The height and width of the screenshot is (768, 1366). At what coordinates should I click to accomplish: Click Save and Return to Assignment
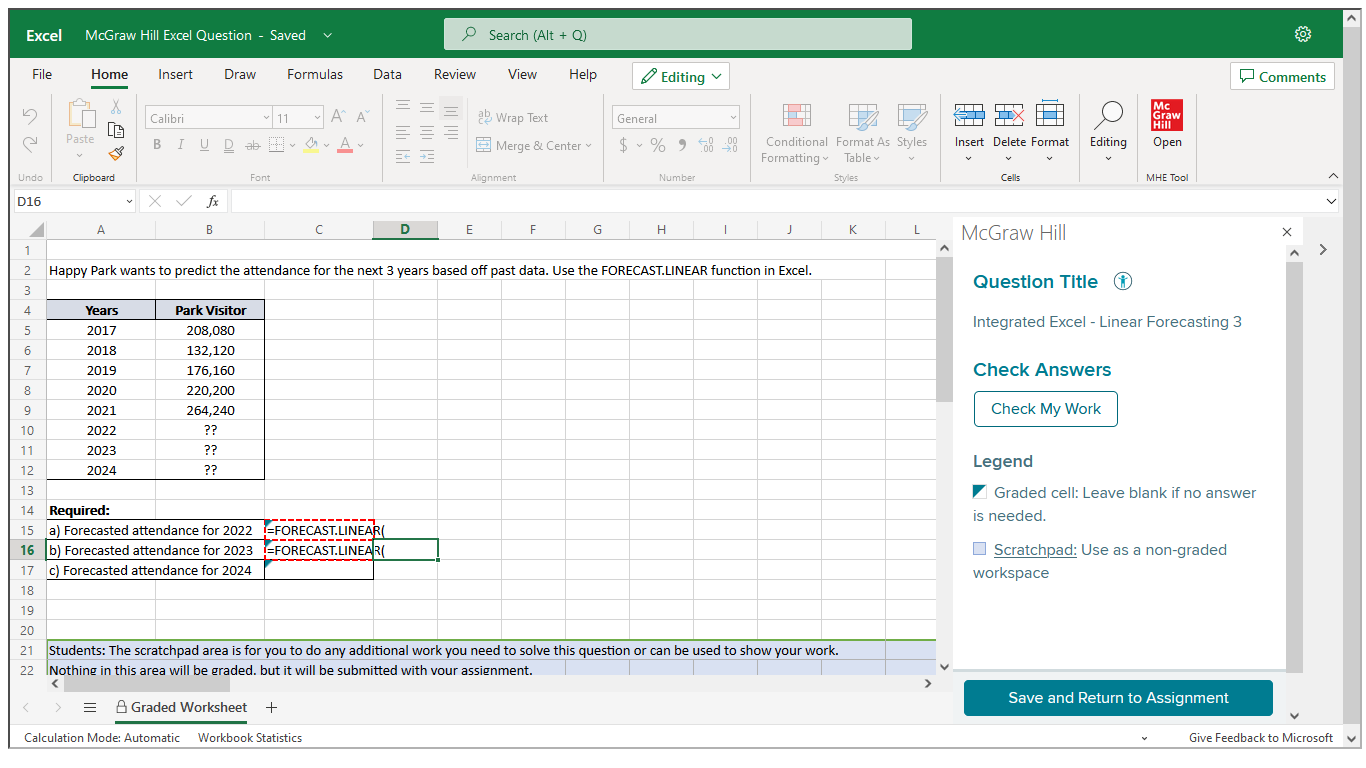click(1118, 698)
